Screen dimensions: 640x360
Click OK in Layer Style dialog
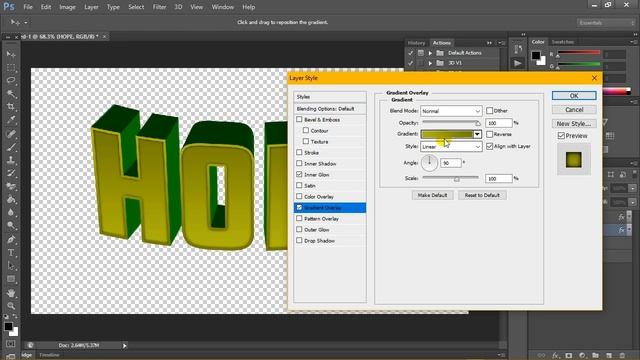pyautogui.click(x=574, y=96)
